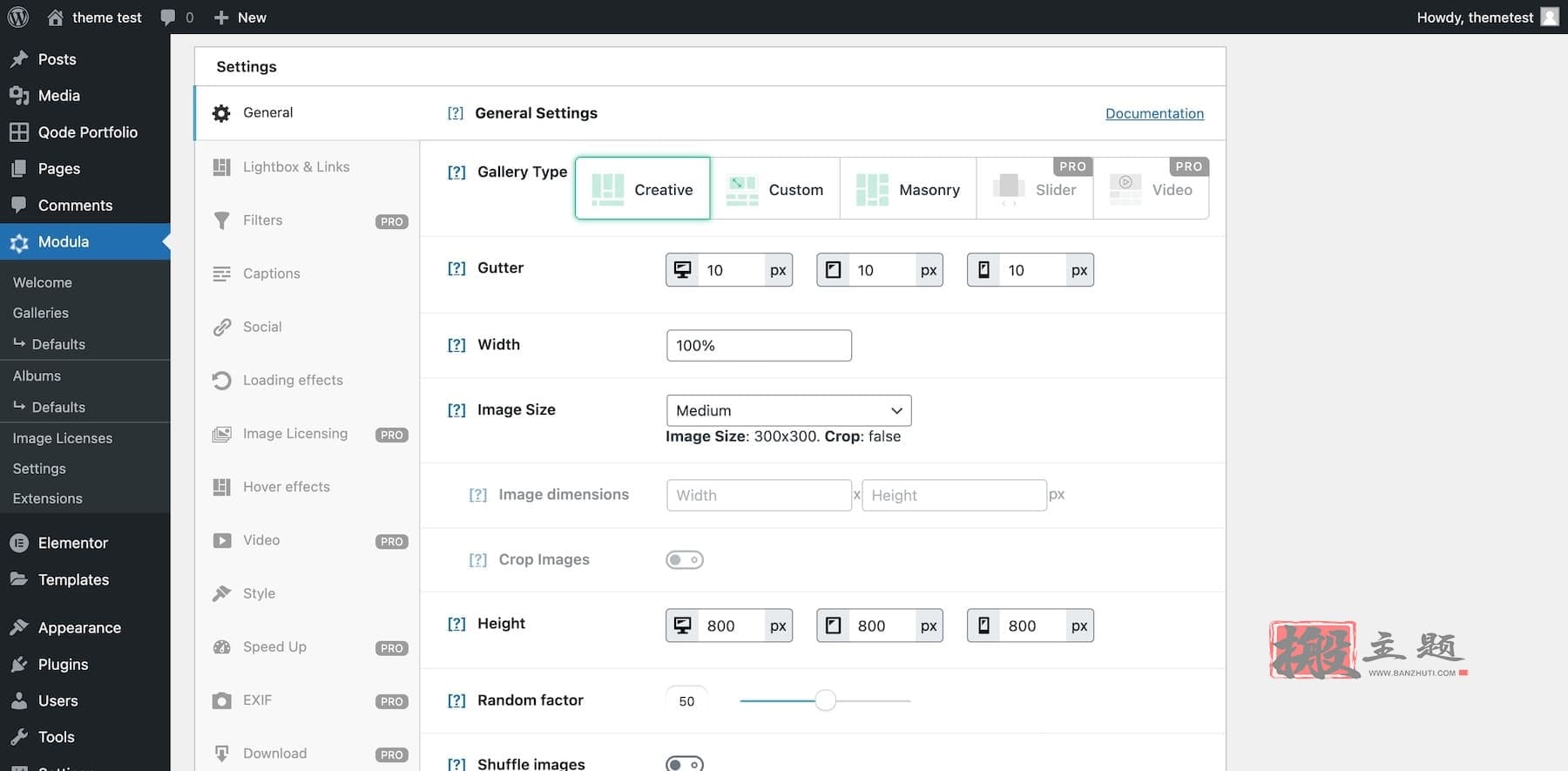
Task: Click the user avatar next to Howdy
Action: [1550, 17]
